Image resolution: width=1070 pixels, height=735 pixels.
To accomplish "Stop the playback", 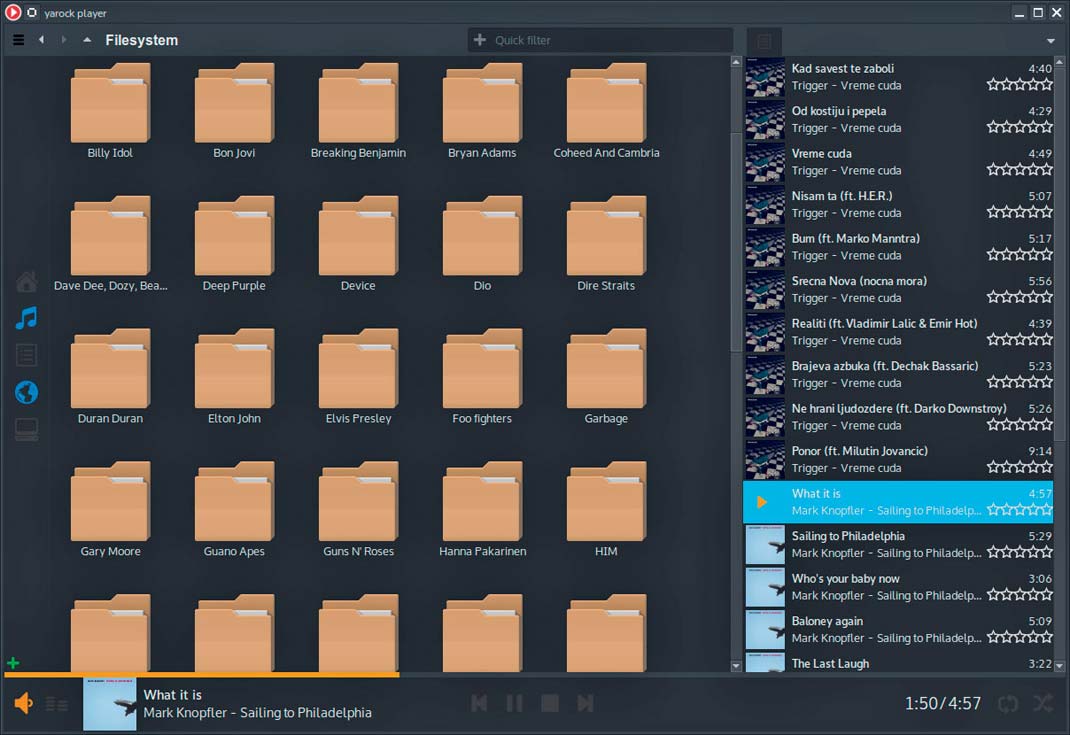I will pos(550,703).
